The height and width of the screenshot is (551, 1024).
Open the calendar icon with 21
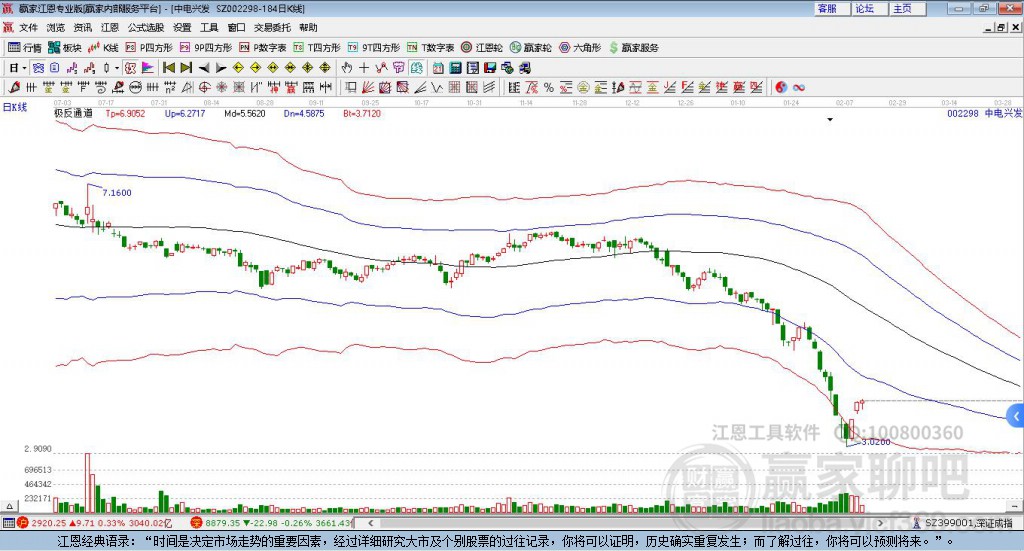coord(438,68)
